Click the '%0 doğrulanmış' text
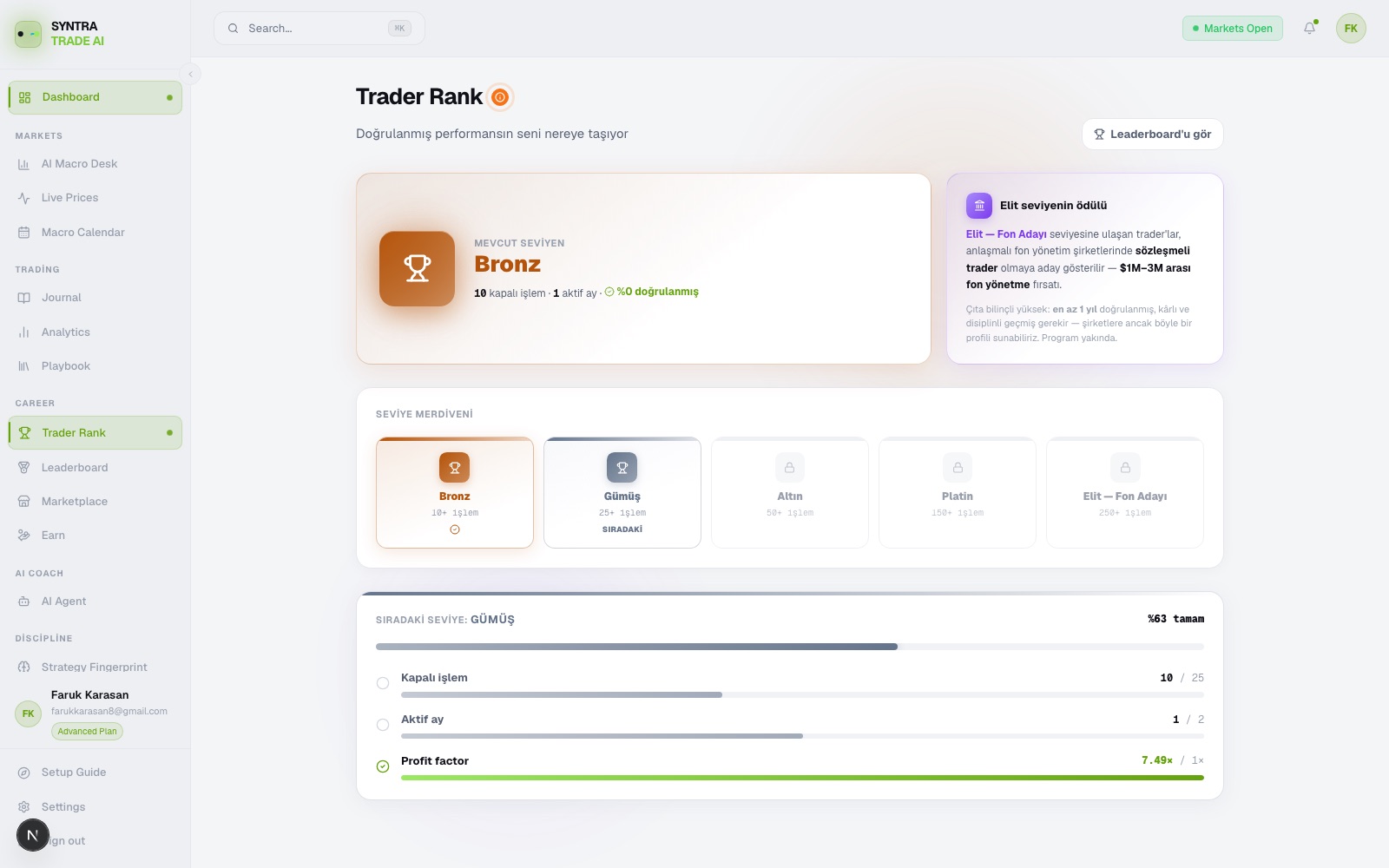1389x868 pixels. click(x=657, y=292)
